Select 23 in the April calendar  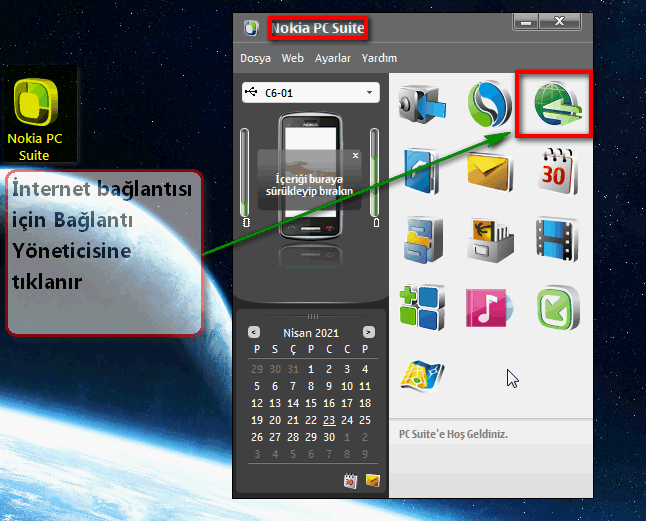tap(329, 420)
